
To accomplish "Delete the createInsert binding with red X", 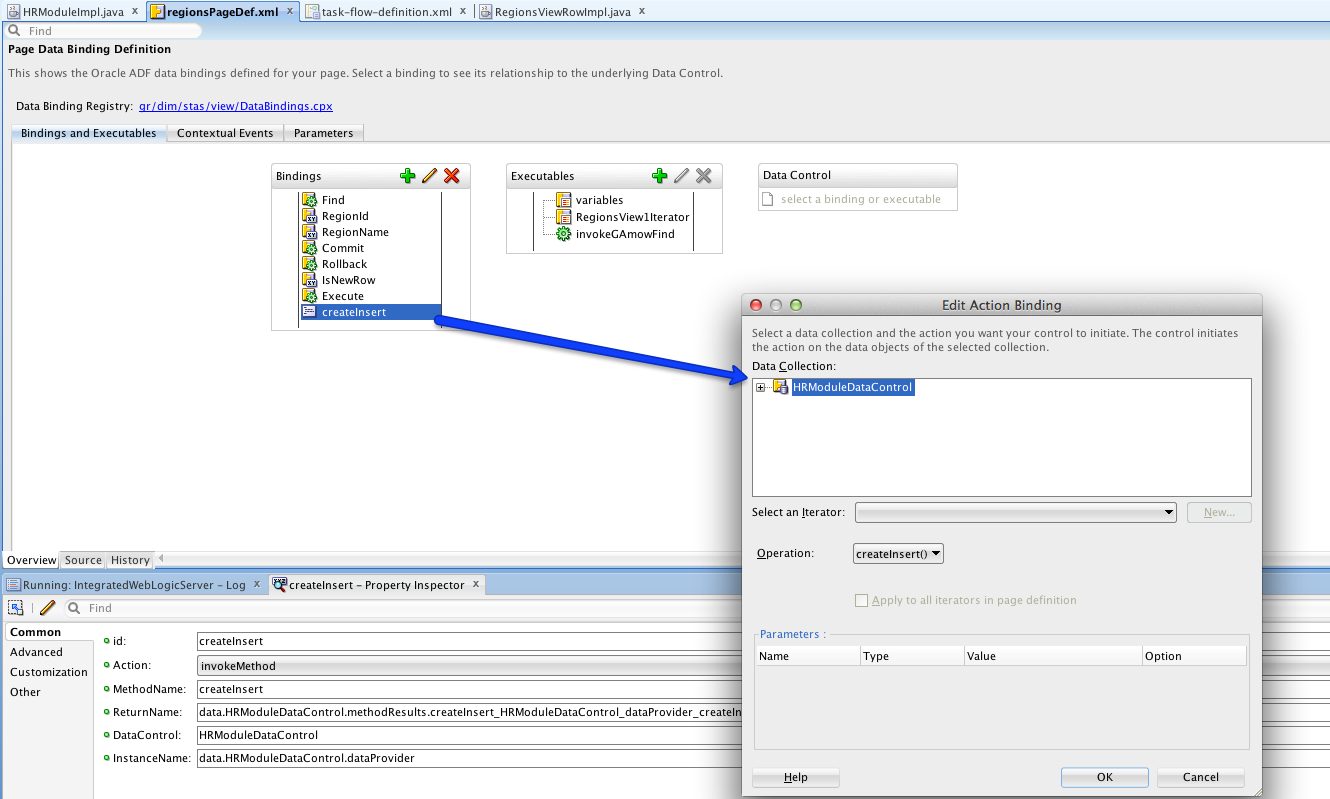I will (451, 175).
